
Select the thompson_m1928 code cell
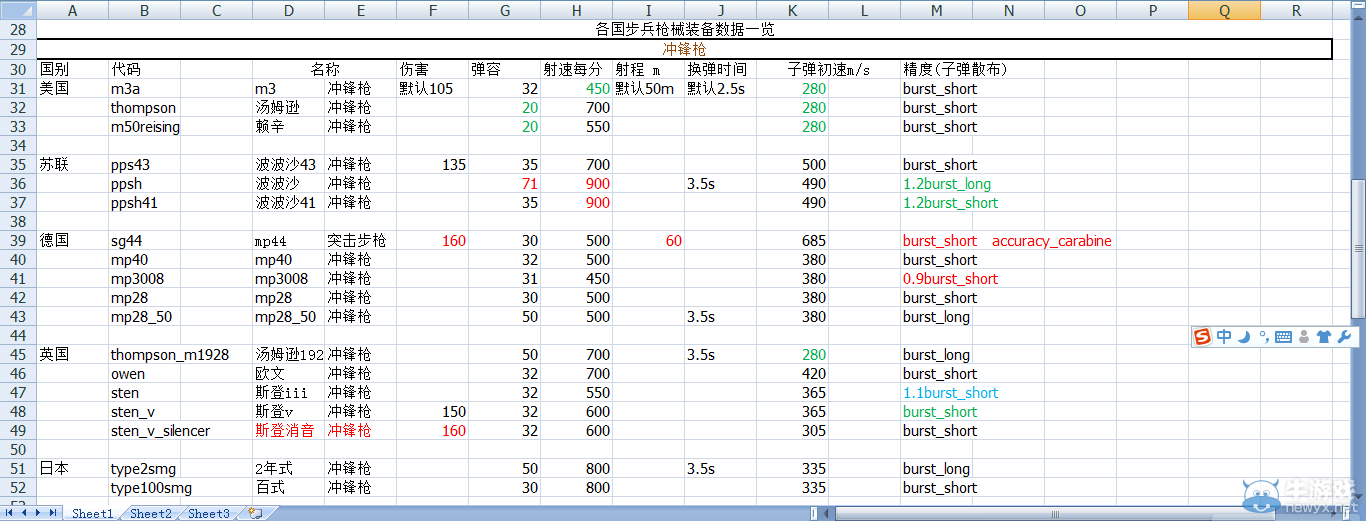point(170,355)
